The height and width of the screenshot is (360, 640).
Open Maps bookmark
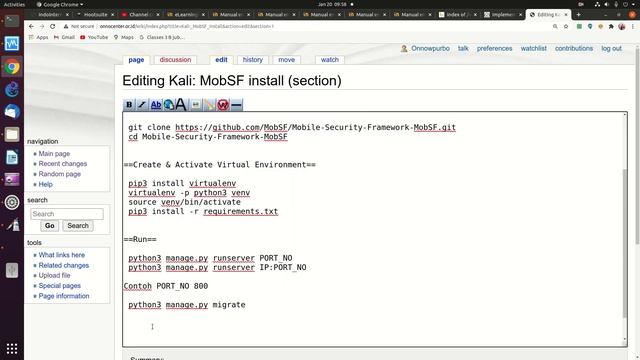[x=123, y=37]
